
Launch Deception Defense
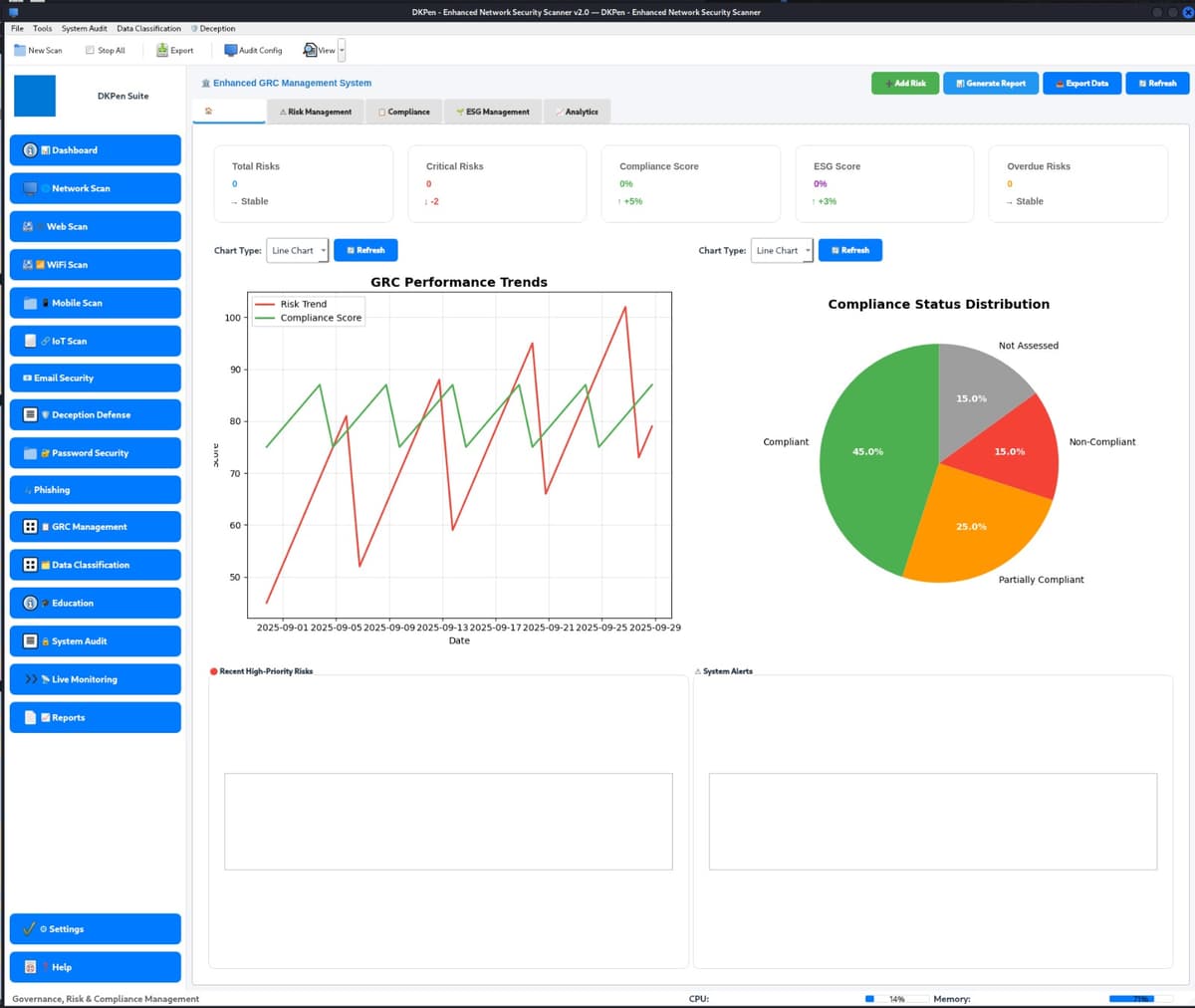pyautogui.click(x=95, y=414)
